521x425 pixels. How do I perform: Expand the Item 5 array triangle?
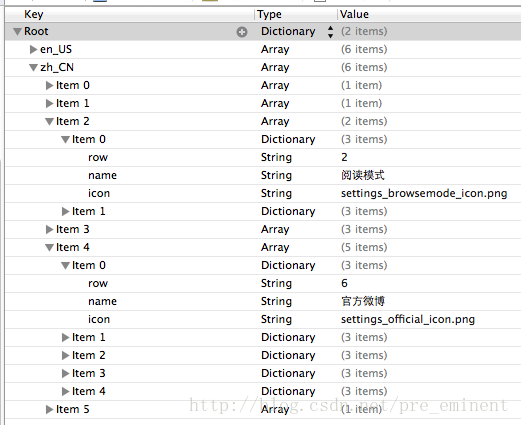click(x=49, y=409)
